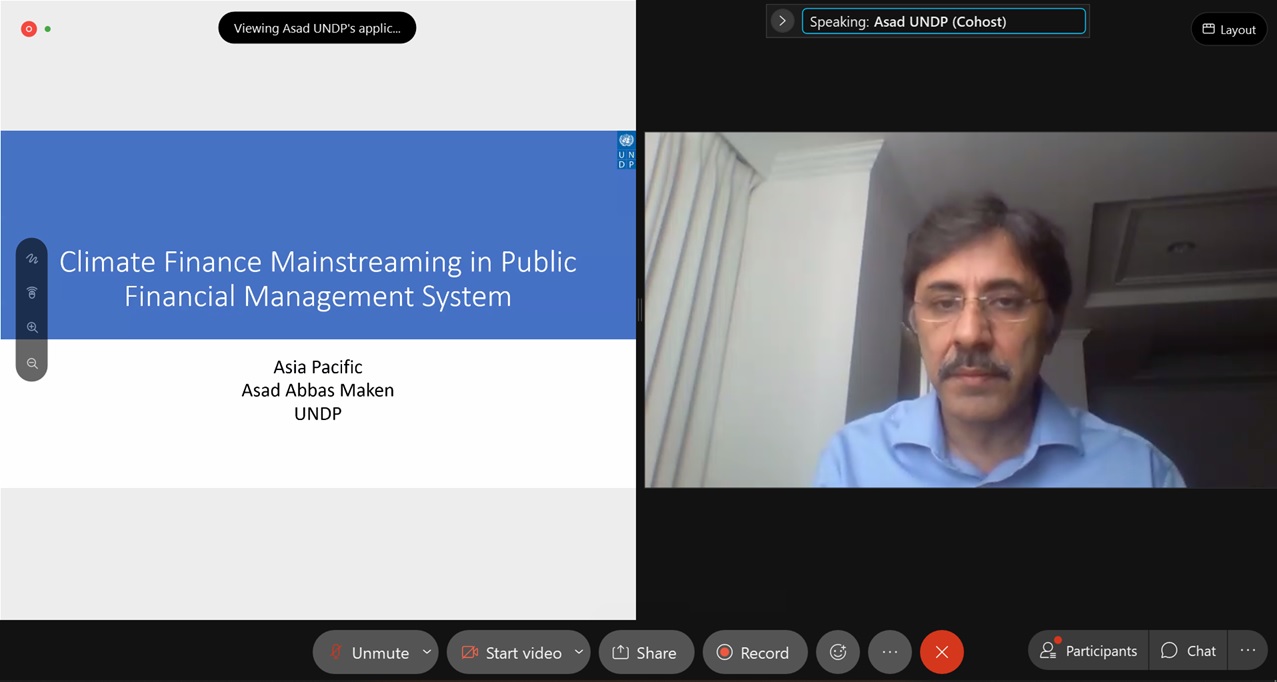Zoom in on the shared content

(x=32, y=328)
